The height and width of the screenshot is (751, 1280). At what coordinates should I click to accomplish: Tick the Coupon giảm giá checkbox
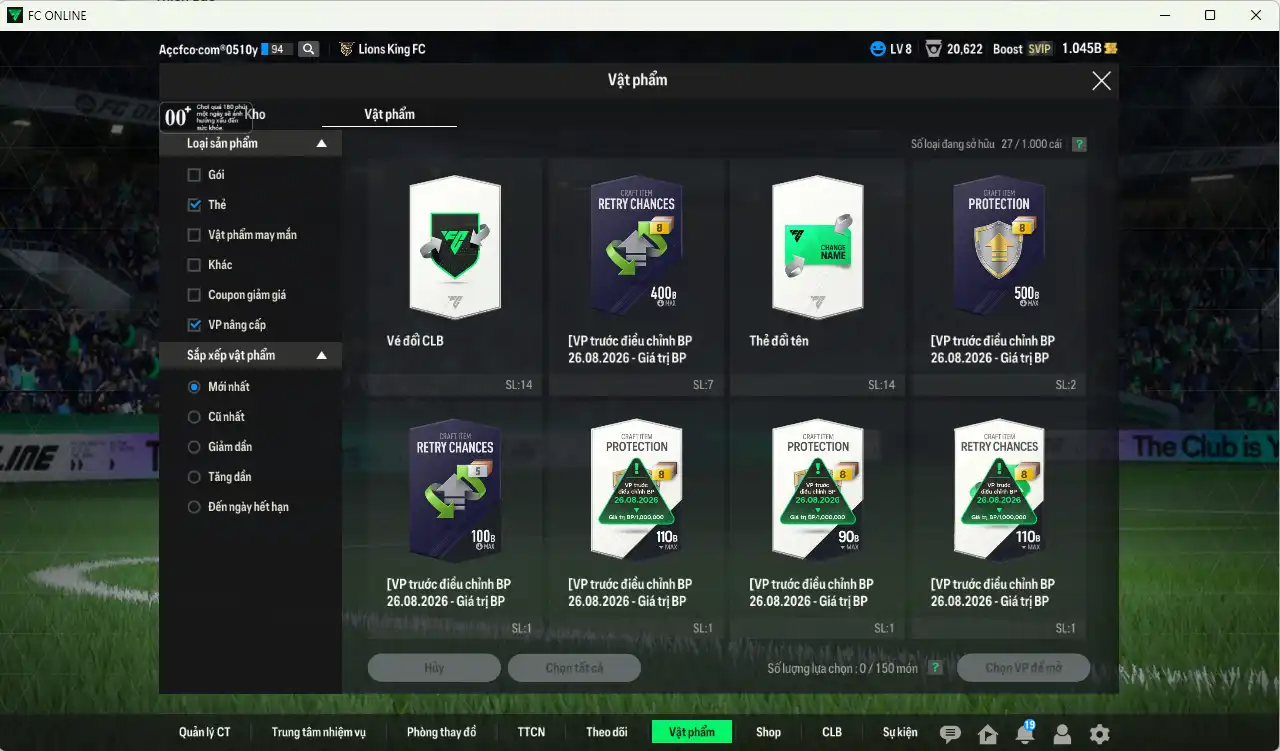click(x=194, y=295)
